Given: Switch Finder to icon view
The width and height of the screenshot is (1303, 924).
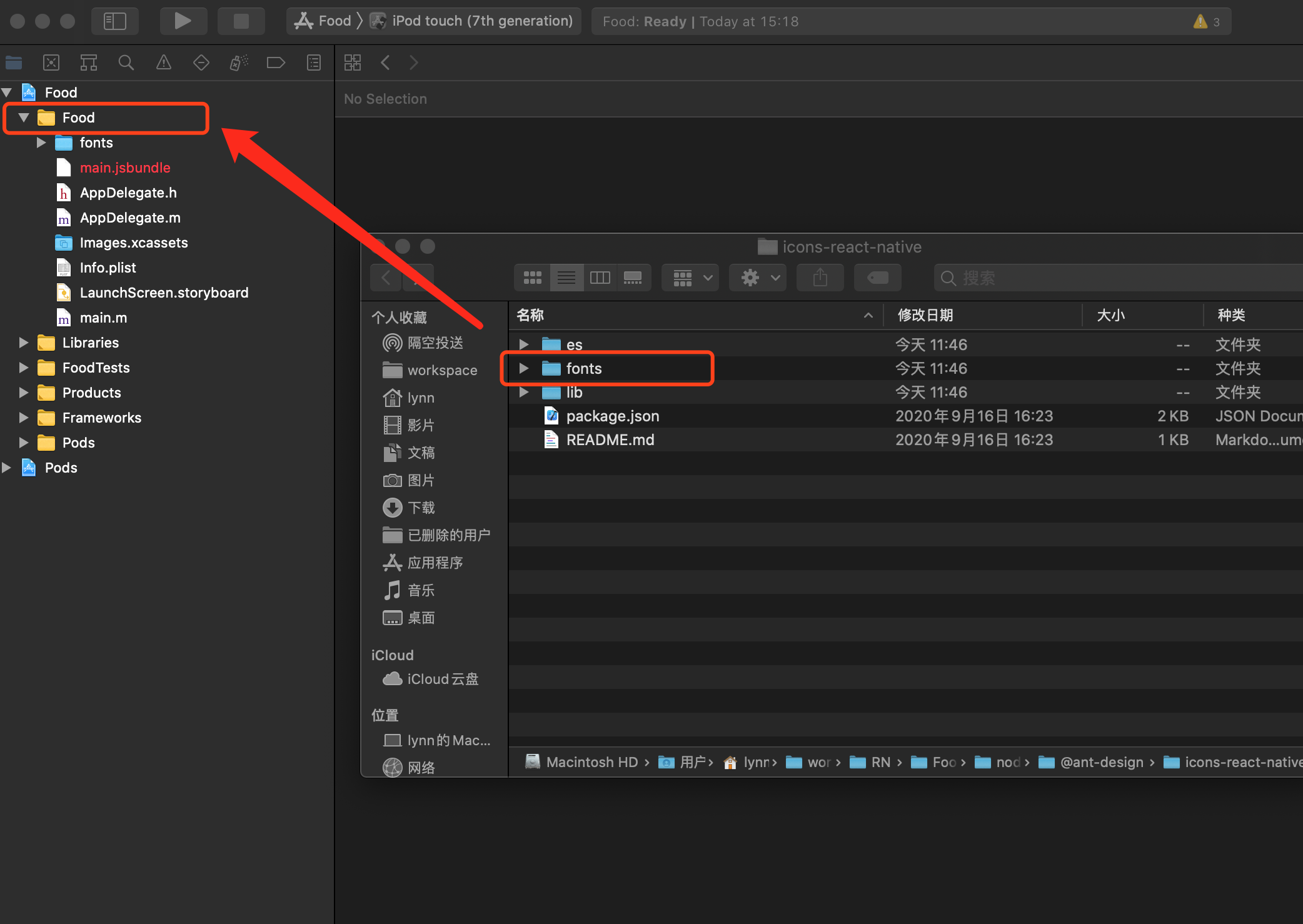Looking at the screenshot, I should (x=532, y=278).
